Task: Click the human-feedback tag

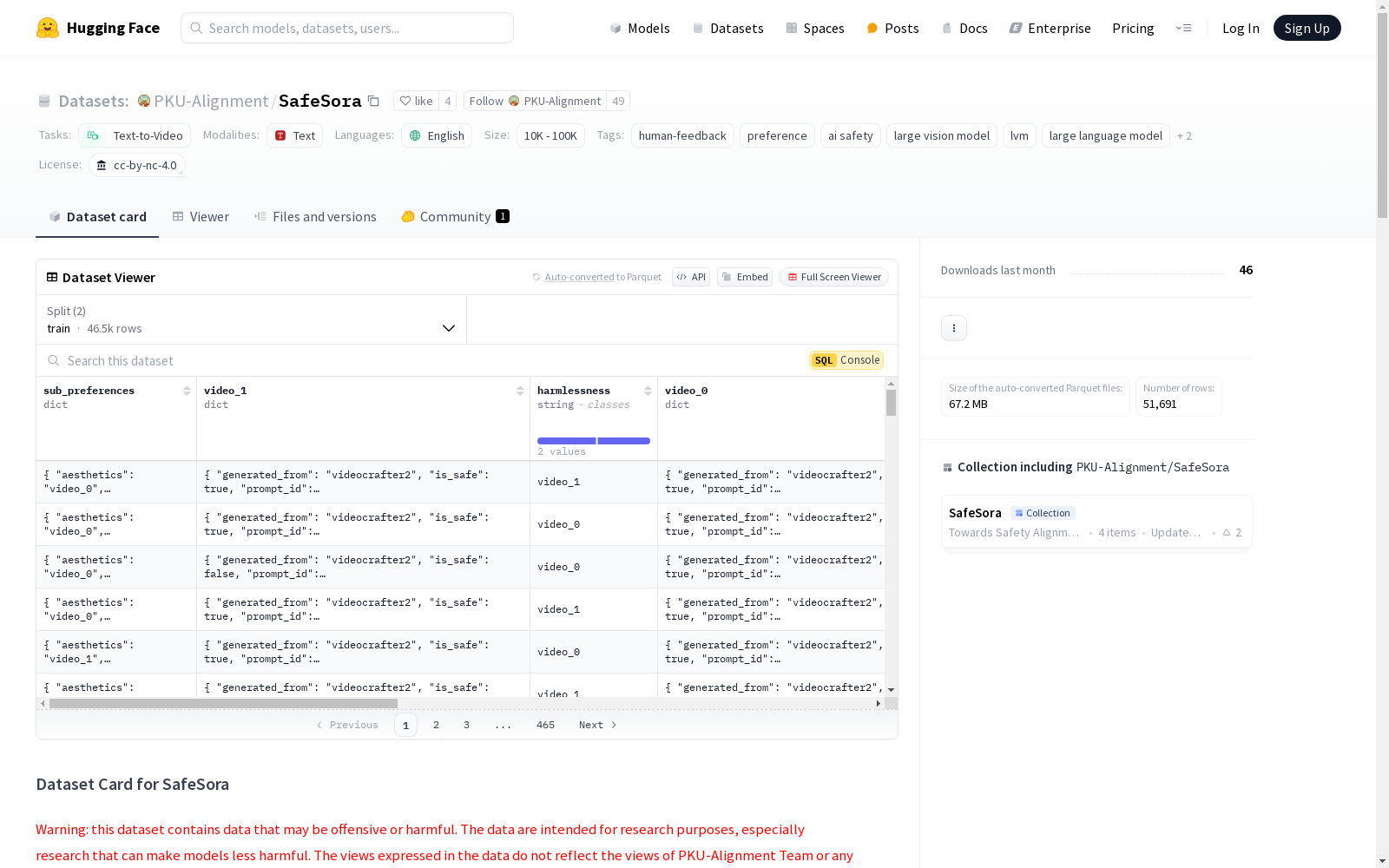Action: pyautogui.click(x=682, y=135)
